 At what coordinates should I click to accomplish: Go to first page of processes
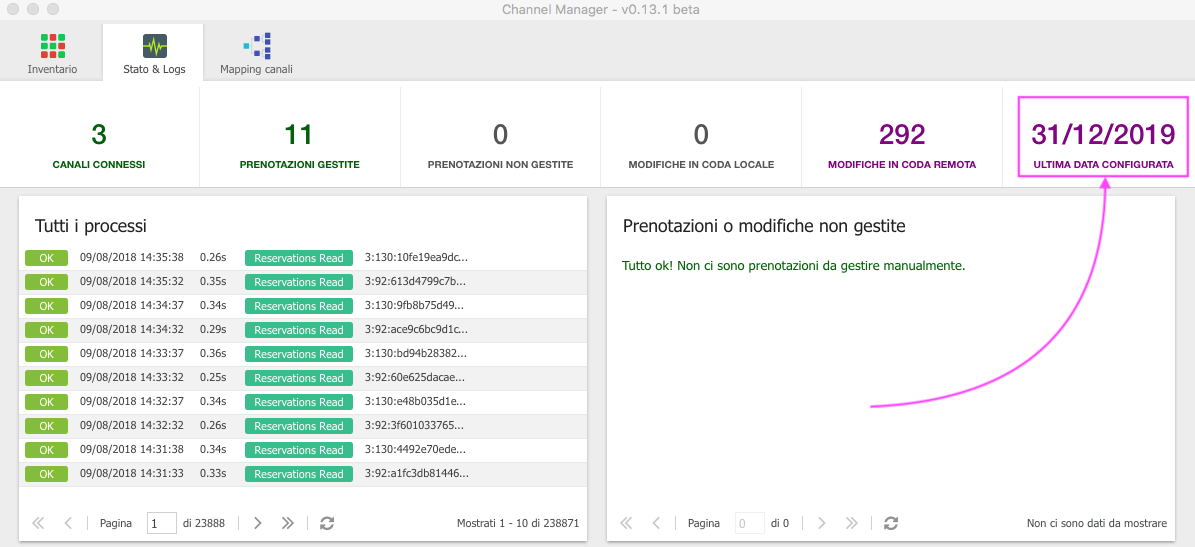39,523
